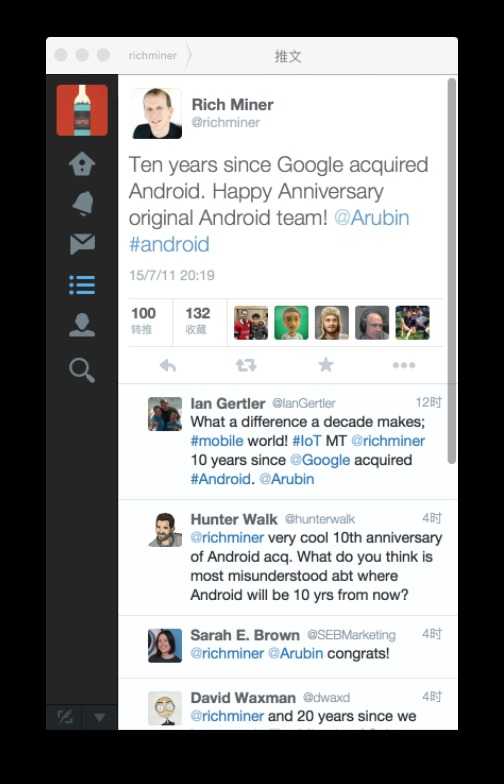The image size is (504, 784).
Task: Open the Search magnifier icon
Action: pyautogui.click(x=82, y=370)
